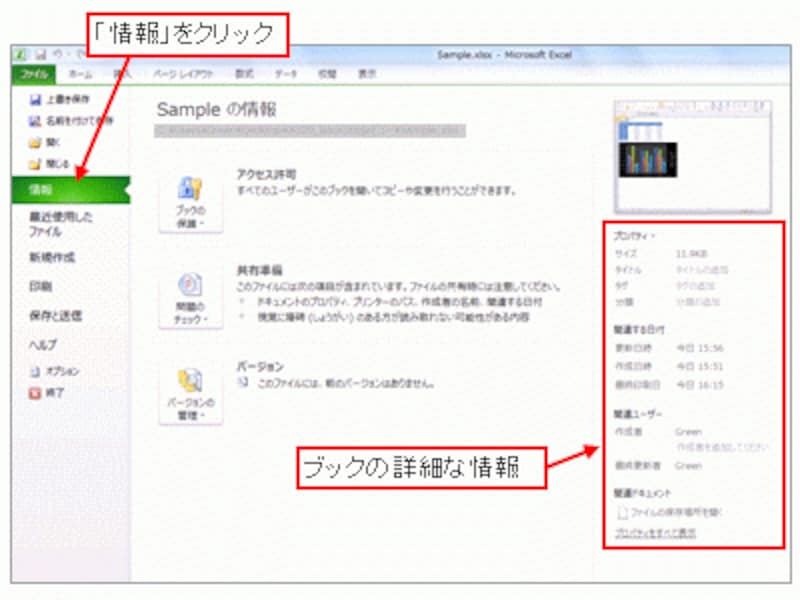800x600 pixels.
Task: Select 新規作成 (New) in backstage menu
Action: click(52, 257)
